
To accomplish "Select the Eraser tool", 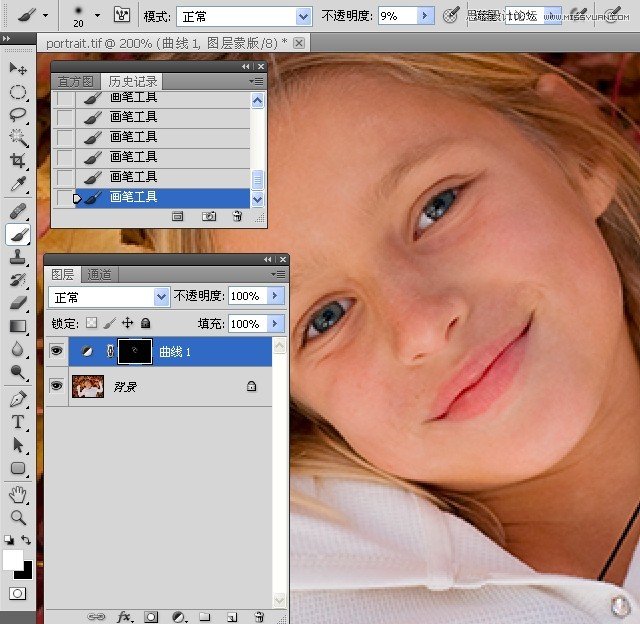I will pos(18,303).
